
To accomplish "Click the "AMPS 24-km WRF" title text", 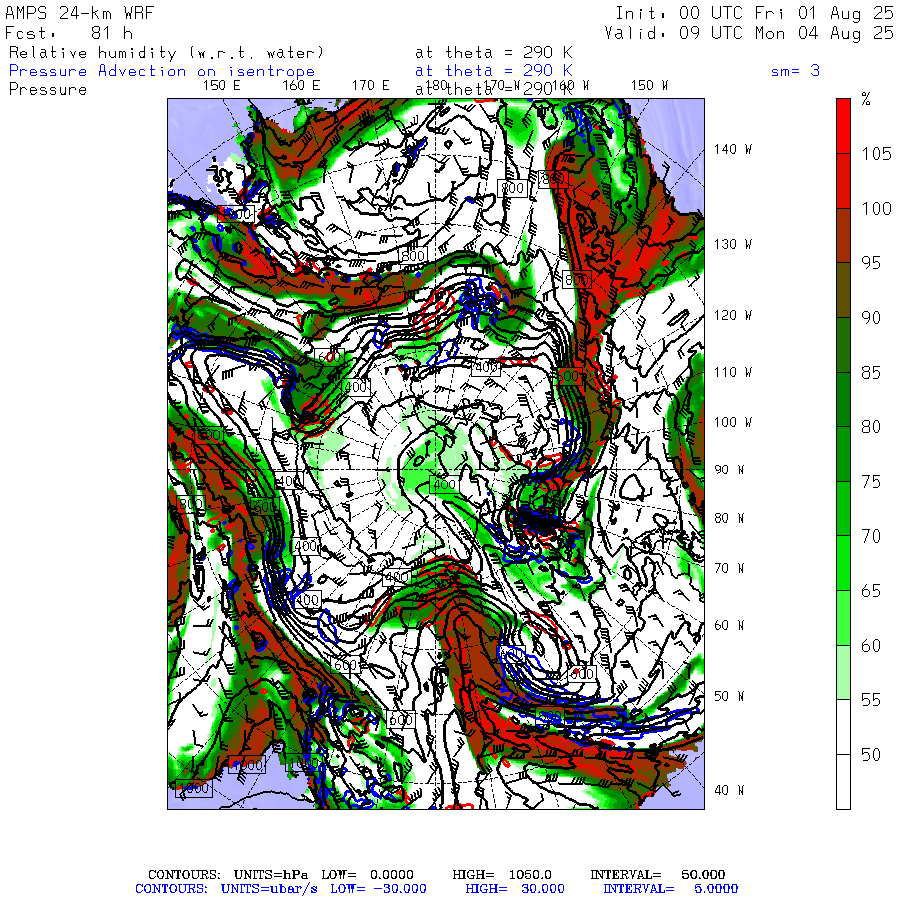I will [79, 13].
